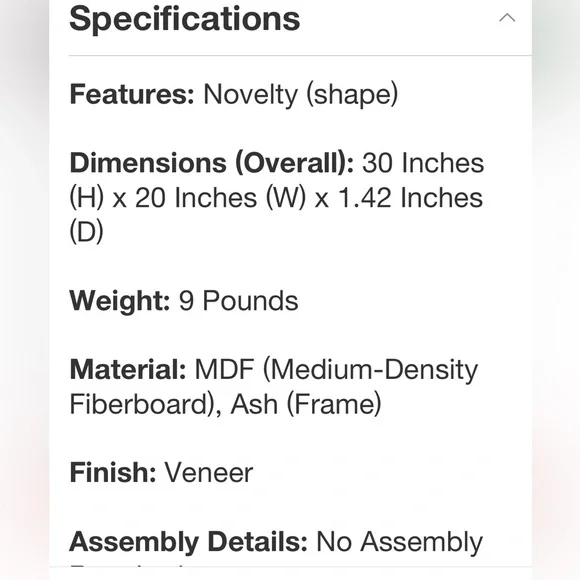Click the 9 Pounds value
The width and height of the screenshot is (580, 580).
tap(238, 300)
